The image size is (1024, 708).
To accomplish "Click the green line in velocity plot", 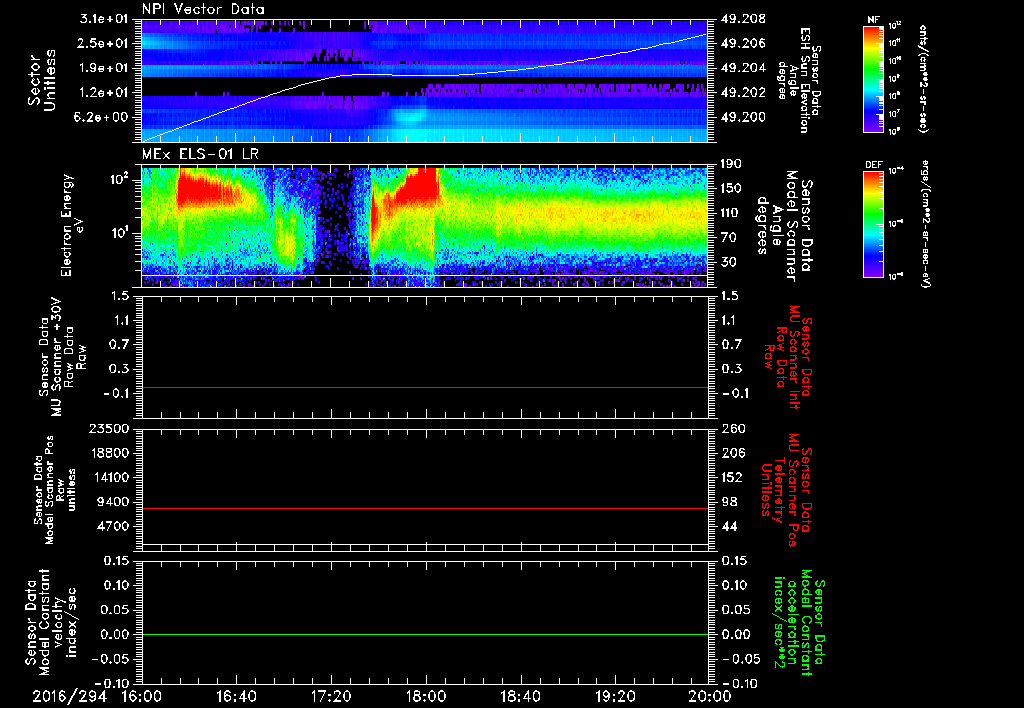I will 424,634.
